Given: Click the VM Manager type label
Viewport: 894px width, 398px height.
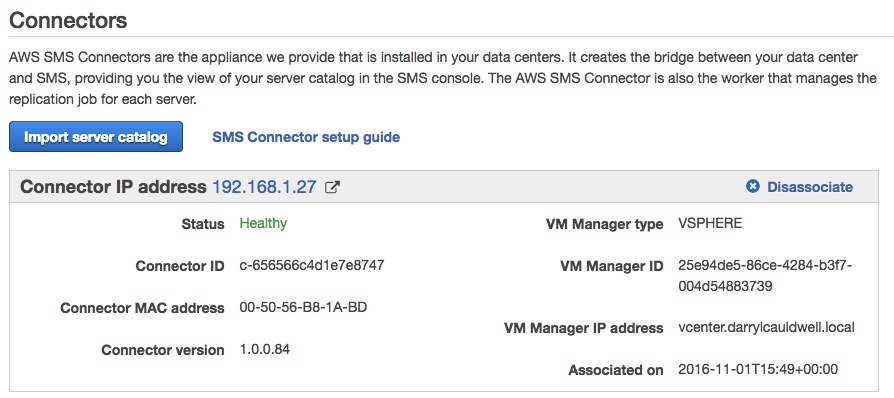Looking at the screenshot, I should click(604, 225).
